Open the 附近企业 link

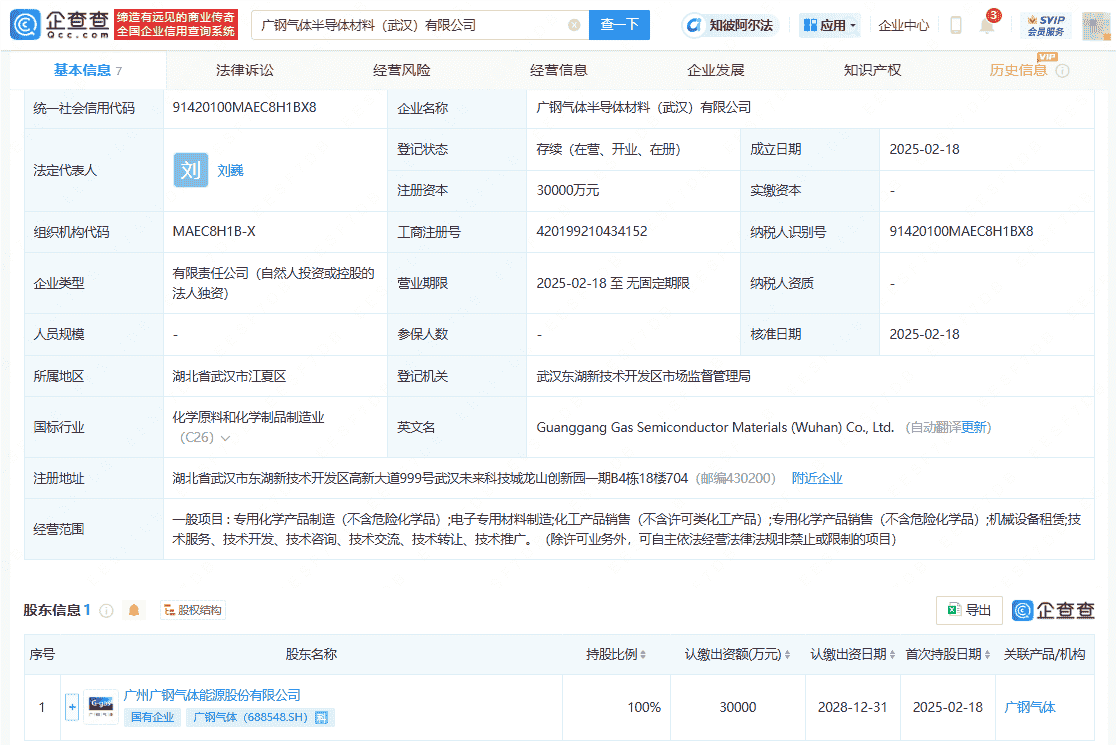(x=818, y=478)
